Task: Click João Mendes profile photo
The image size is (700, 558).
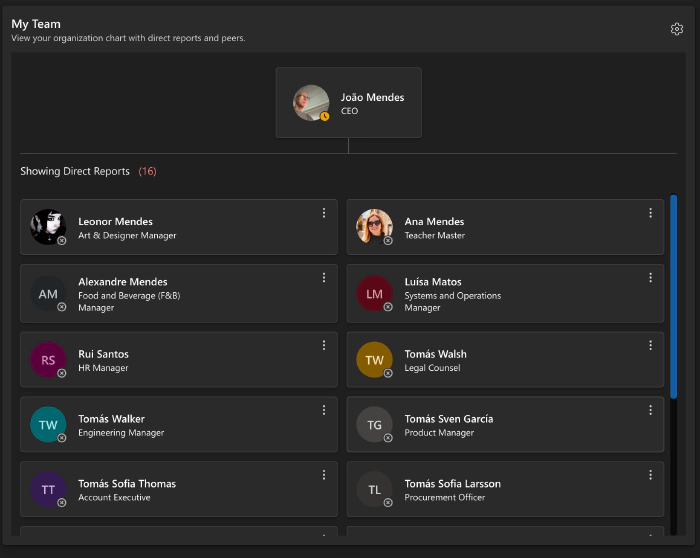Action: coord(311,102)
